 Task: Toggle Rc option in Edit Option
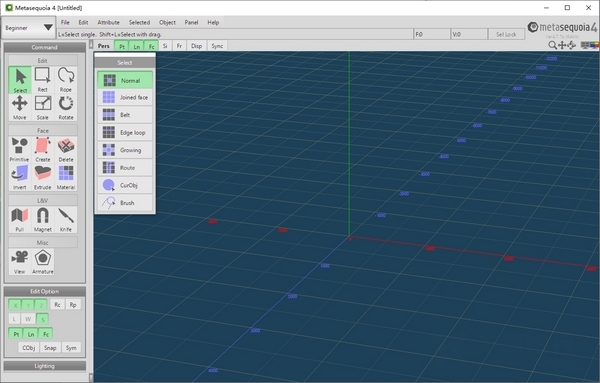pyautogui.click(x=57, y=305)
